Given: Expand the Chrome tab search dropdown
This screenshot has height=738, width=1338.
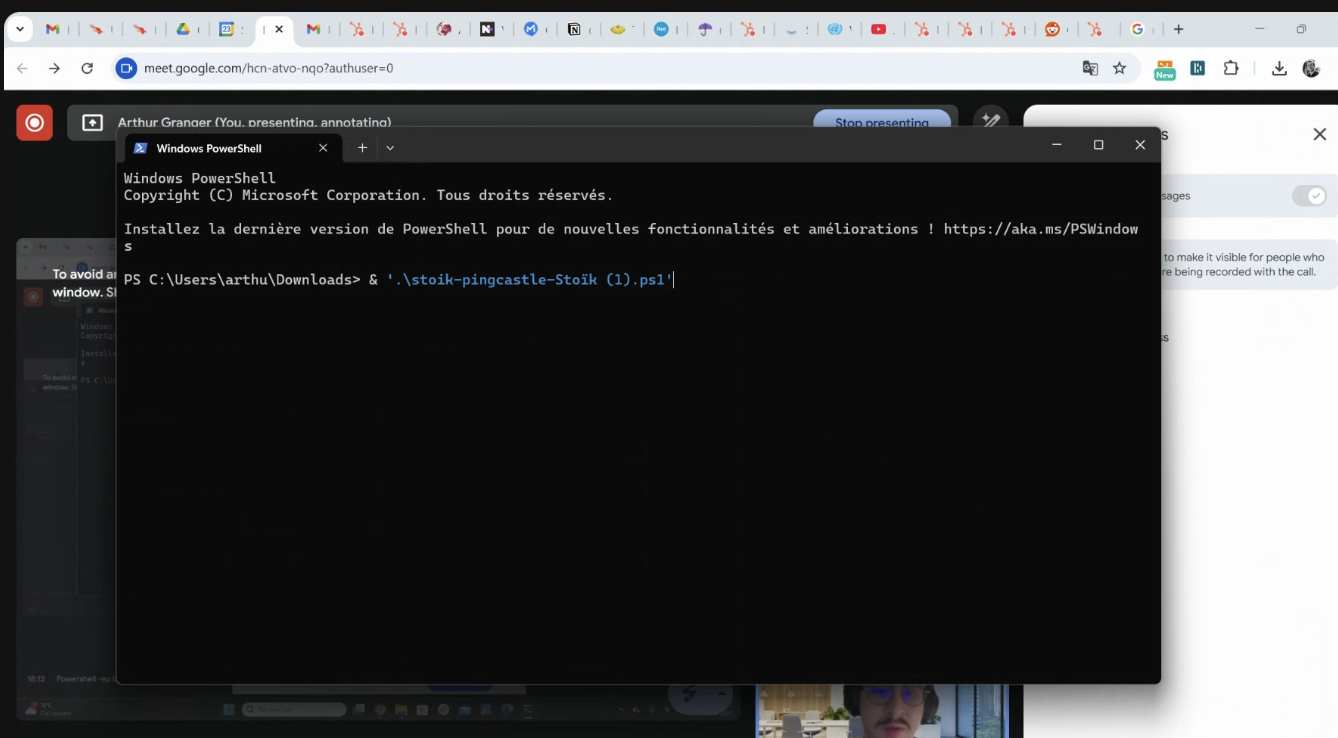Looking at the screenshot, I should 20,29.
